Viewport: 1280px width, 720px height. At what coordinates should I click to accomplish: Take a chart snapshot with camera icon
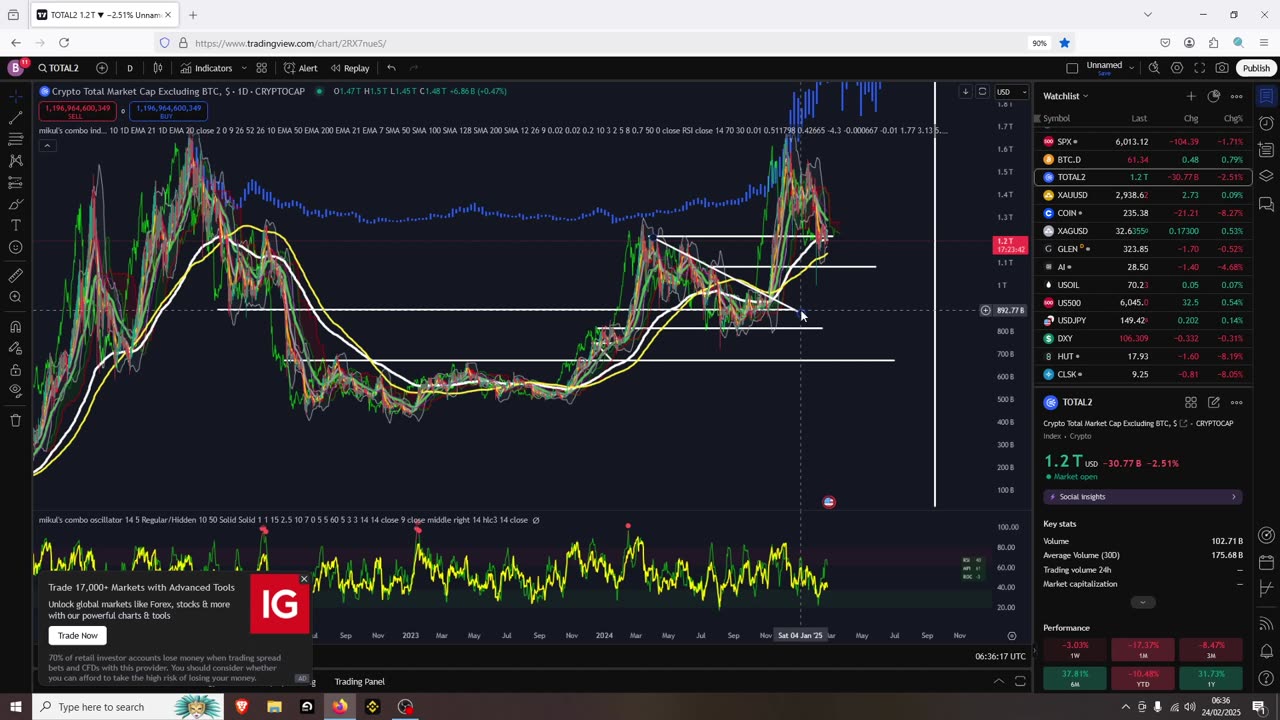coord(1222,68)
